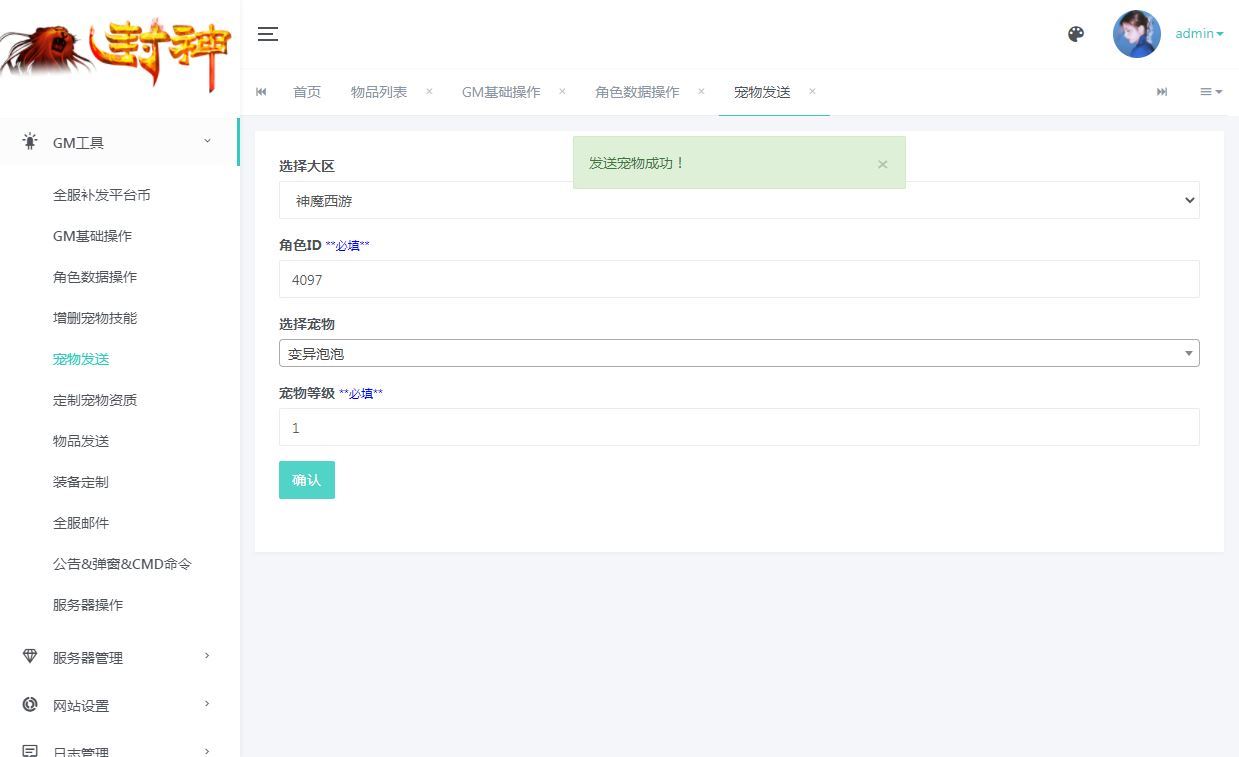Toggle the sidebar with the hamburger icon
The width and height of the screenshot is (1239, 757).
pos(267,33)
